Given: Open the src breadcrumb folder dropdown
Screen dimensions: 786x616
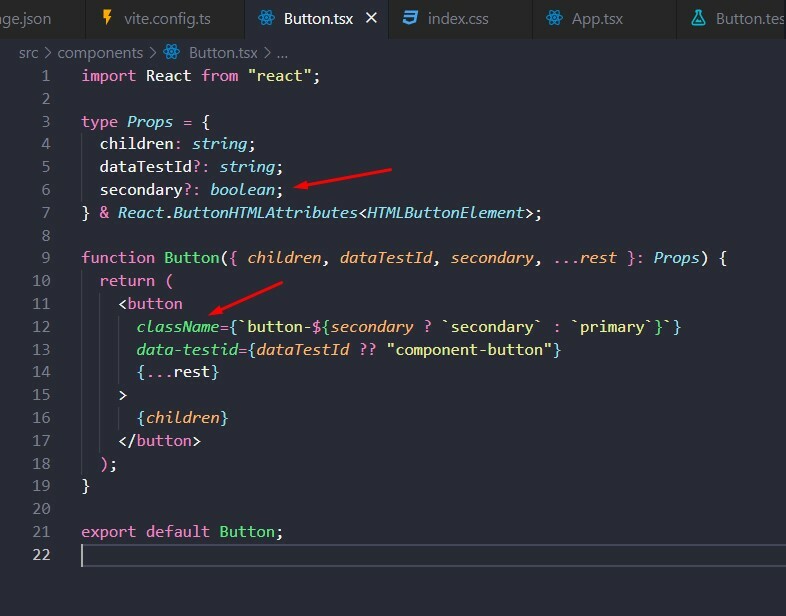Looking at the screenshot, I should tap(28, 52).
